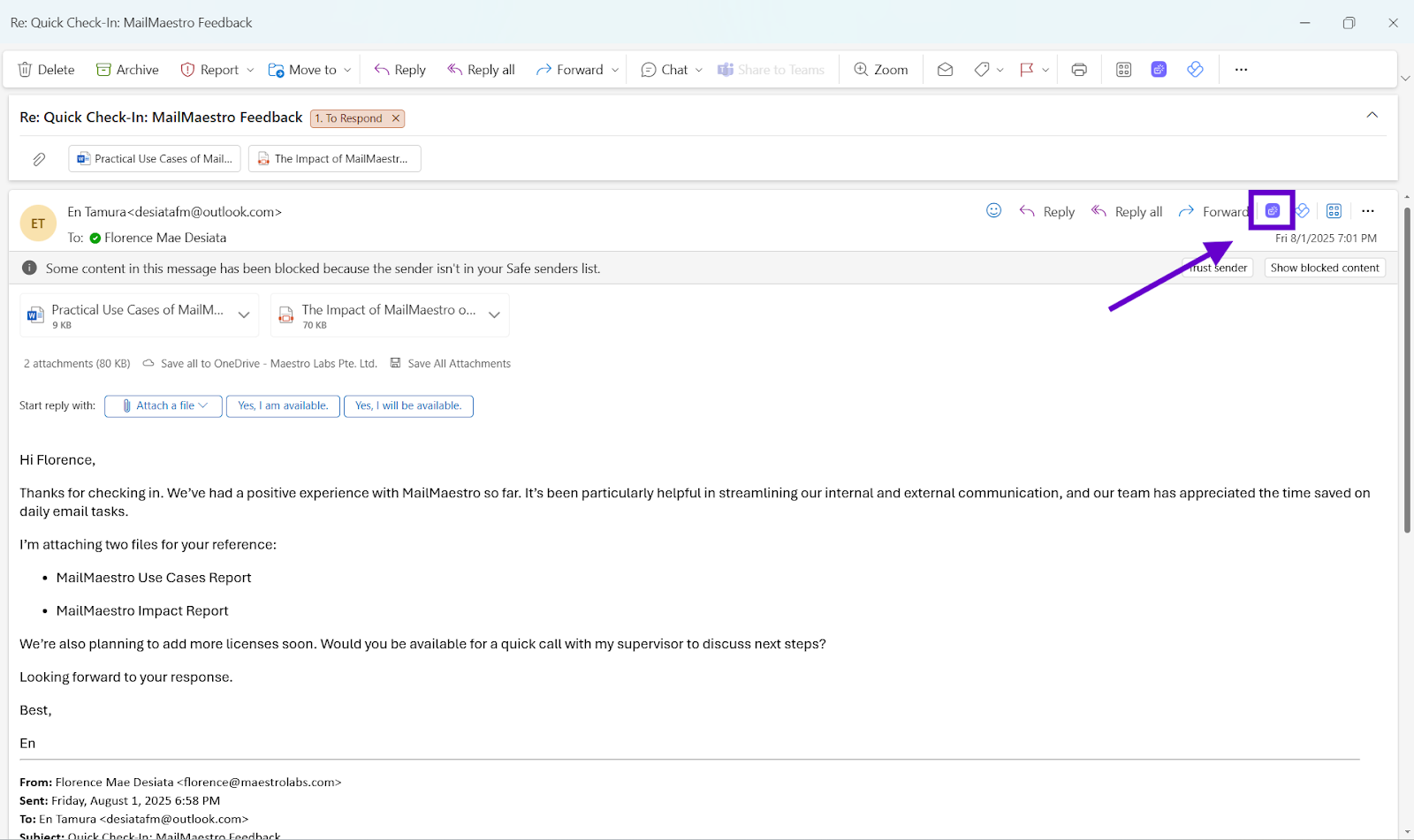
Task: Open MailMaestro icon in message header
Action: 1273,210
